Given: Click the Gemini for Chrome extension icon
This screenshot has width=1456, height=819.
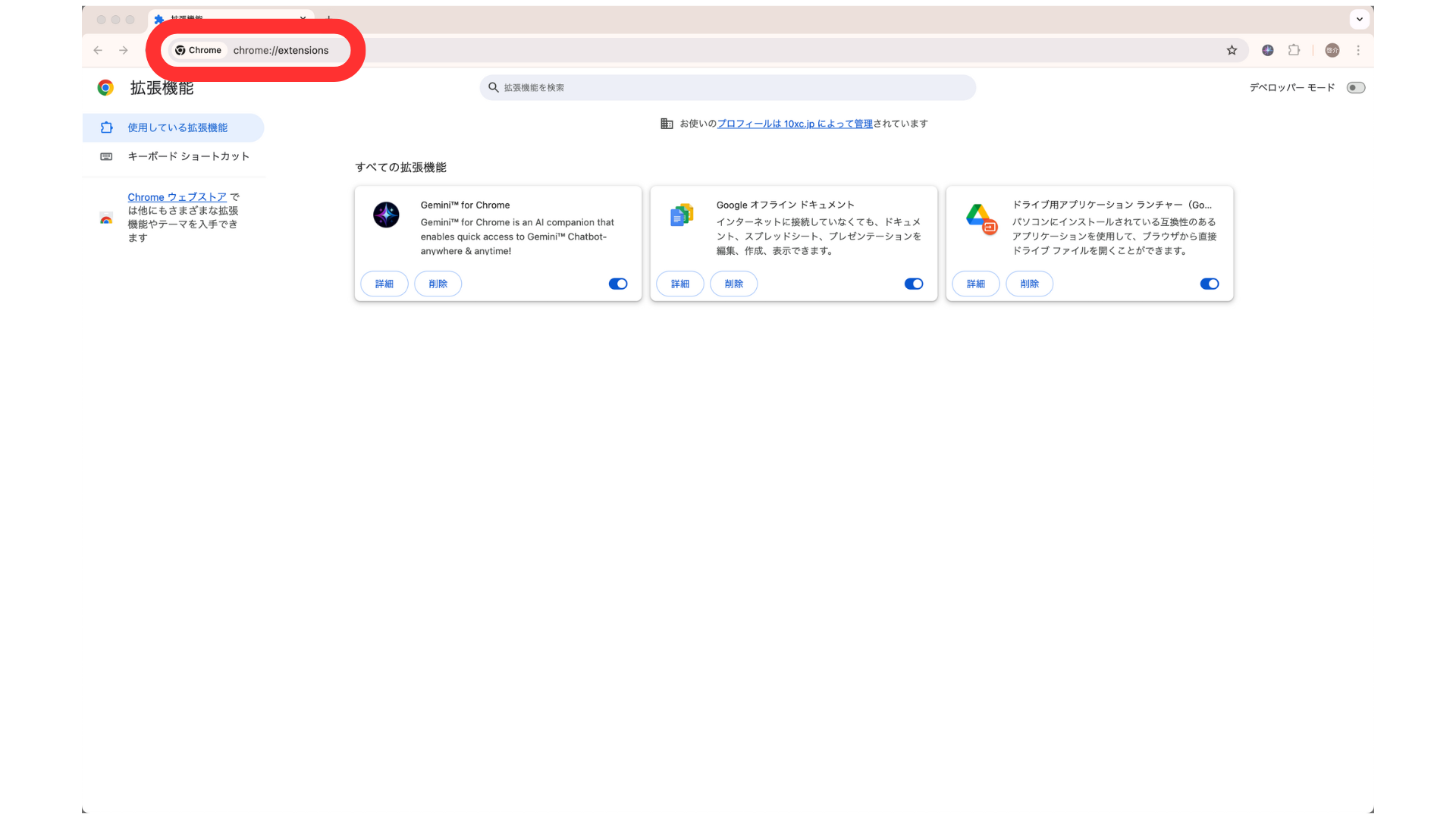Looking at the screenshot, I should (x=386, y=215).
